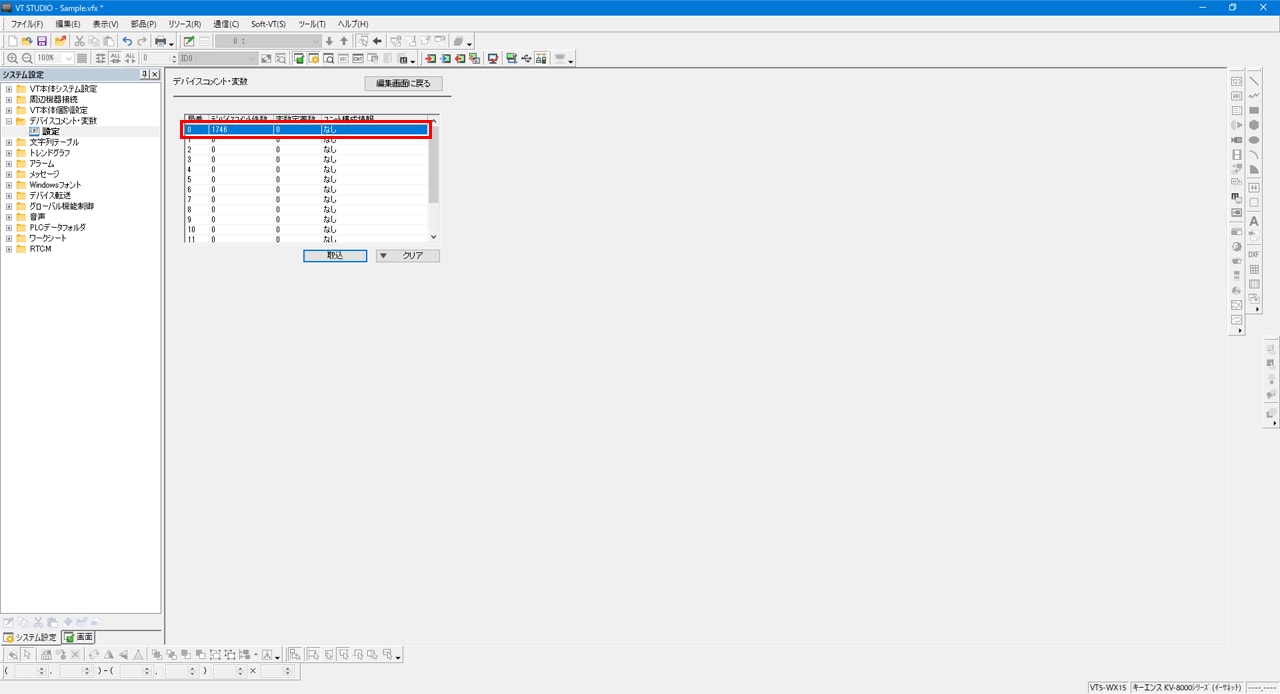Pin the システム設定 panel
Screen dimensions: 1280x694
(x=144, y=75)
